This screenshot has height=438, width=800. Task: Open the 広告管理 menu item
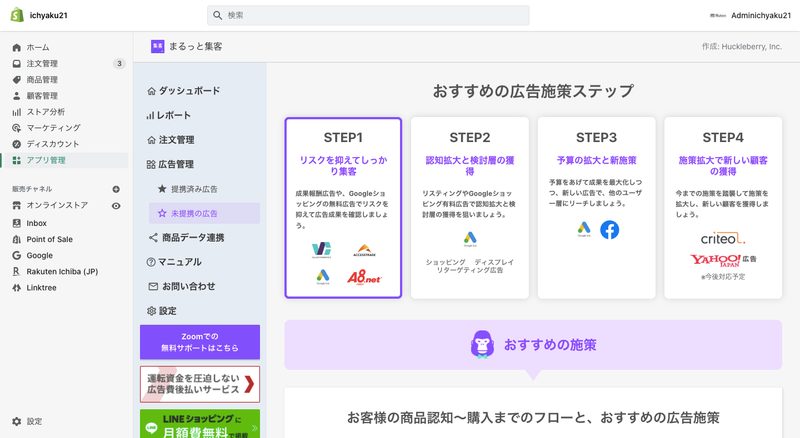170,164
